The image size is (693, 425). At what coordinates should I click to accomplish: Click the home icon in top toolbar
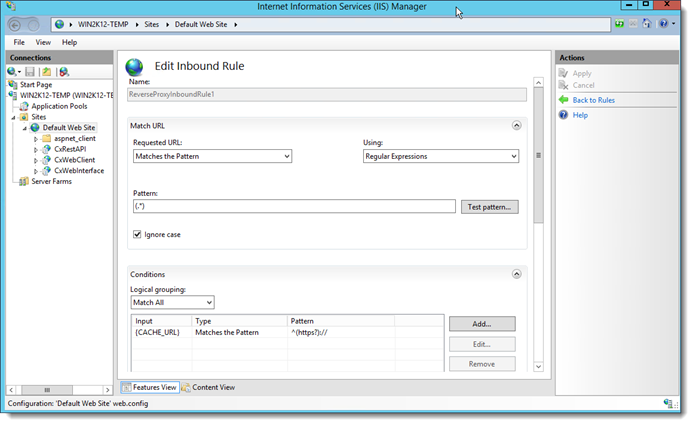647,23
